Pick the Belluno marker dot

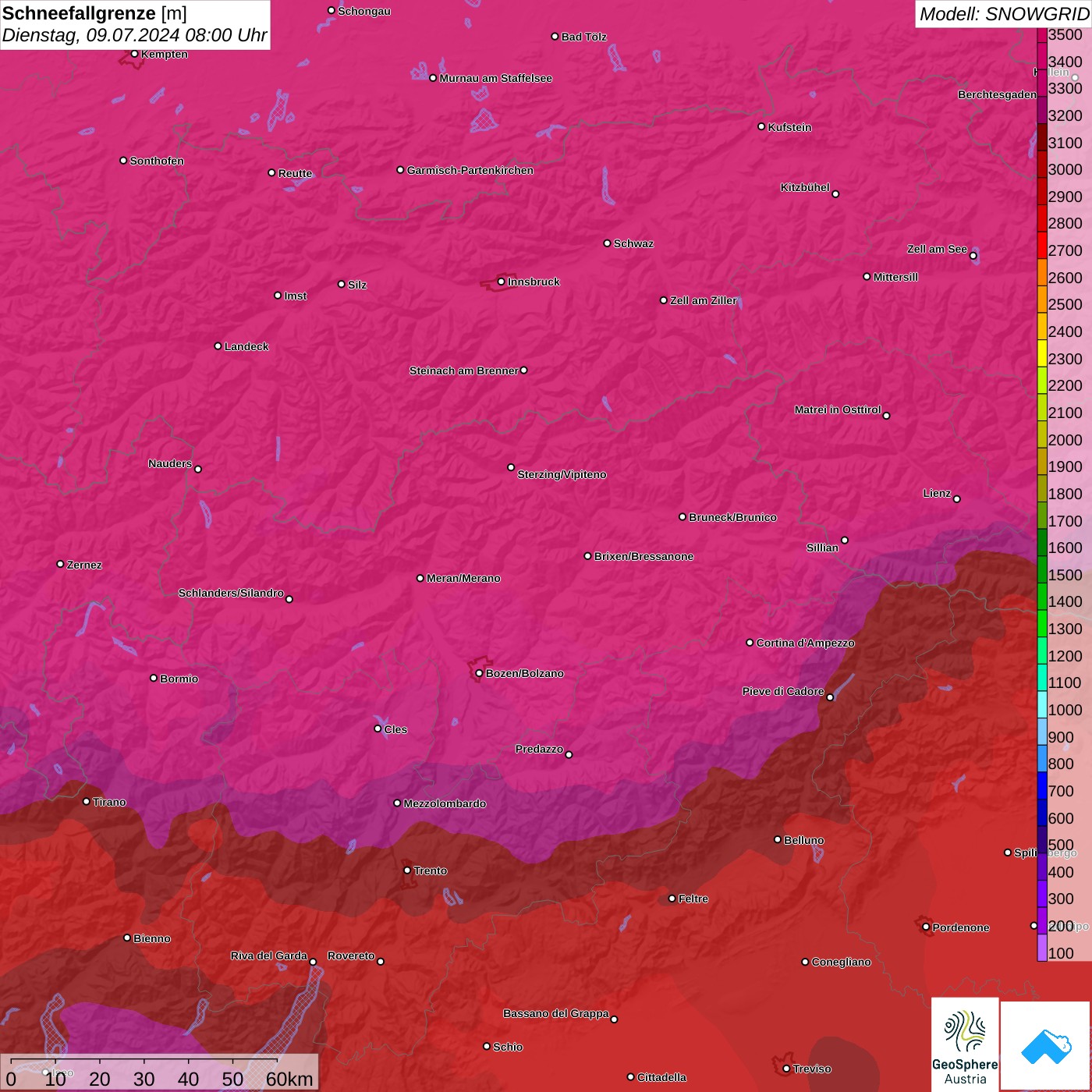[x=777, y=839]
